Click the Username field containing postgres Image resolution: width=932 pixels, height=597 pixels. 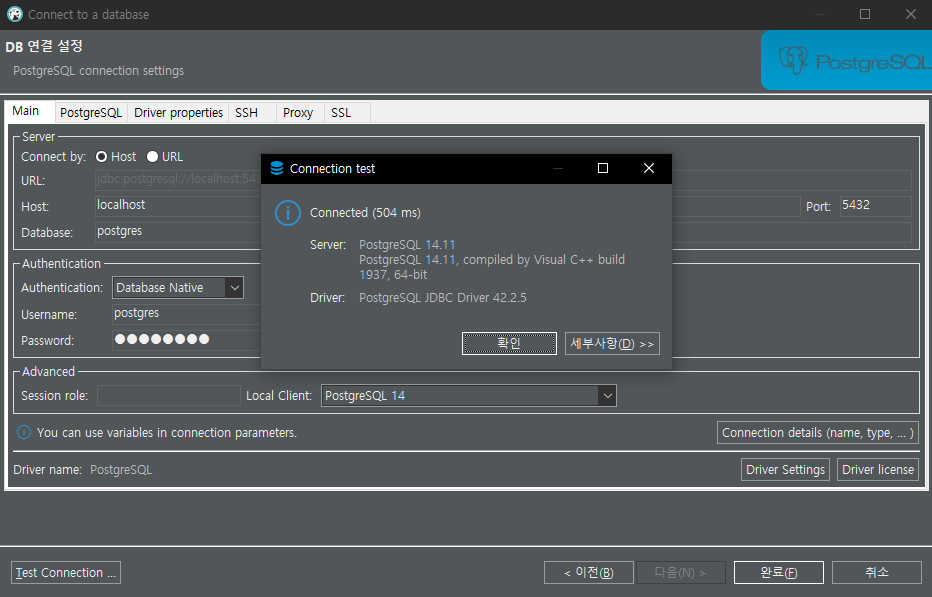[187, 313]
